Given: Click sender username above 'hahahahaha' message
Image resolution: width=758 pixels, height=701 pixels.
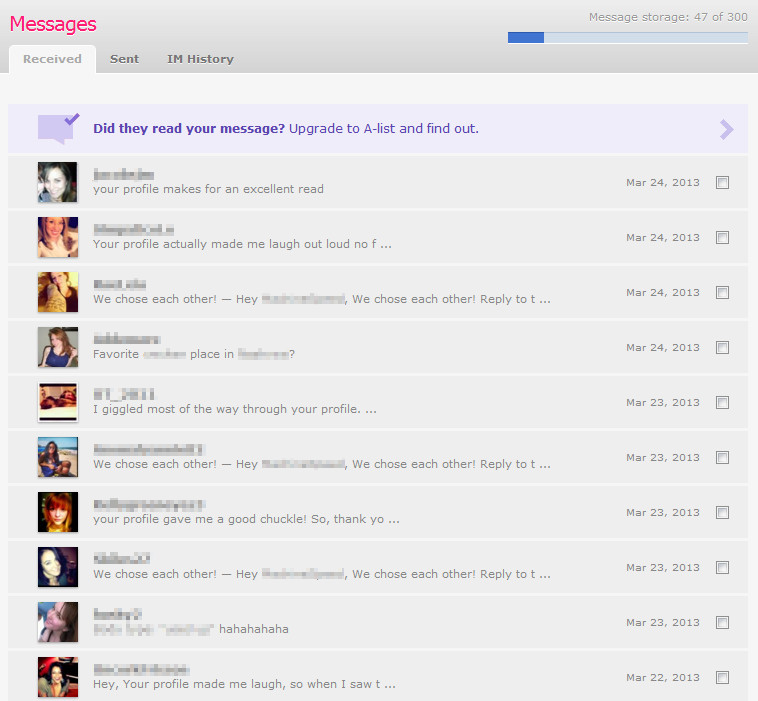Looking at the screenshot, I should point(117,614).
